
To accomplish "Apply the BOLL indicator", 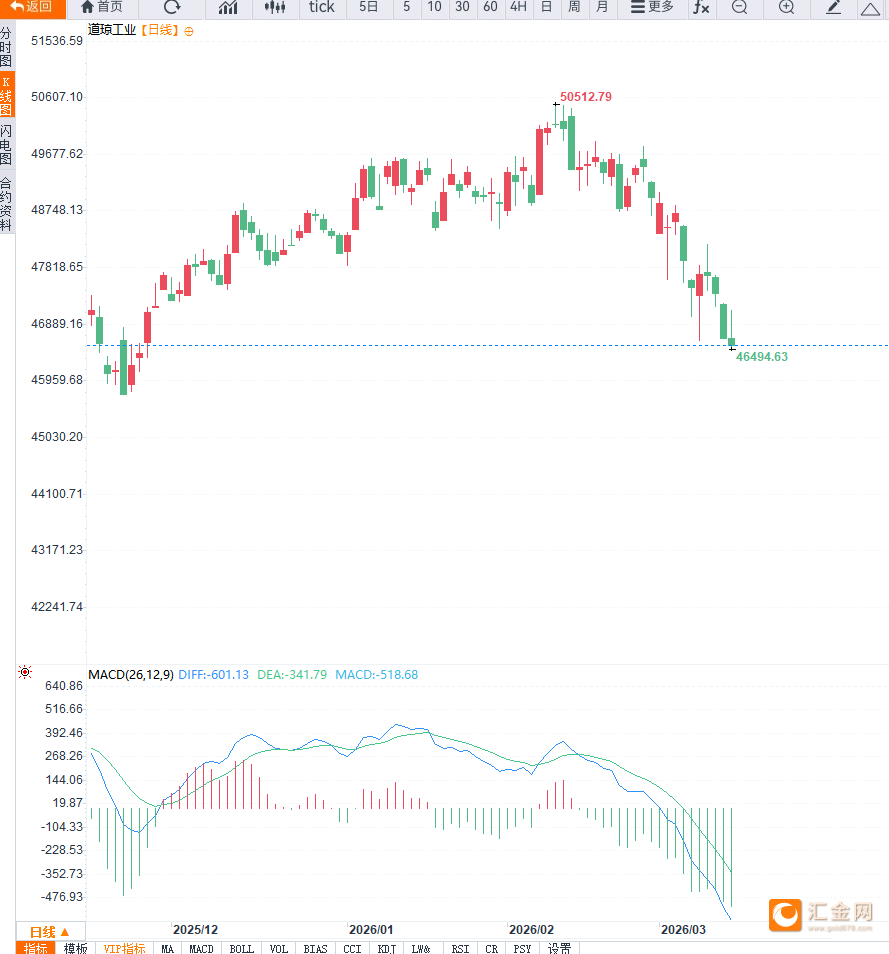I will point(242,948).
